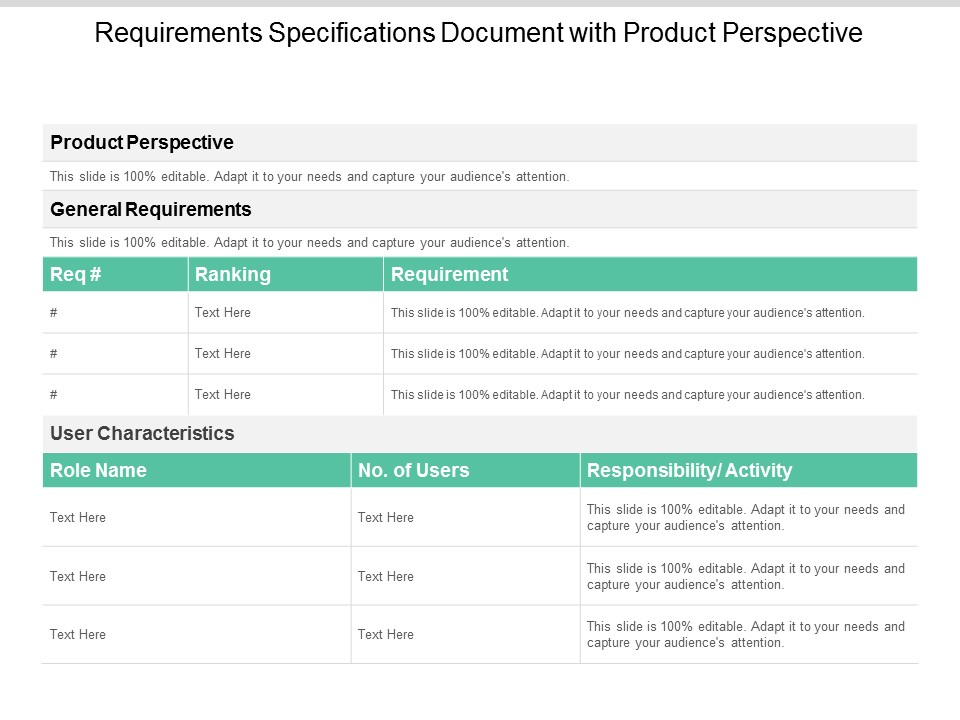The height and width of the screenshot is (720, 960).
Task: Select the "Ranking" column header
Action: (x=286, y=274)
